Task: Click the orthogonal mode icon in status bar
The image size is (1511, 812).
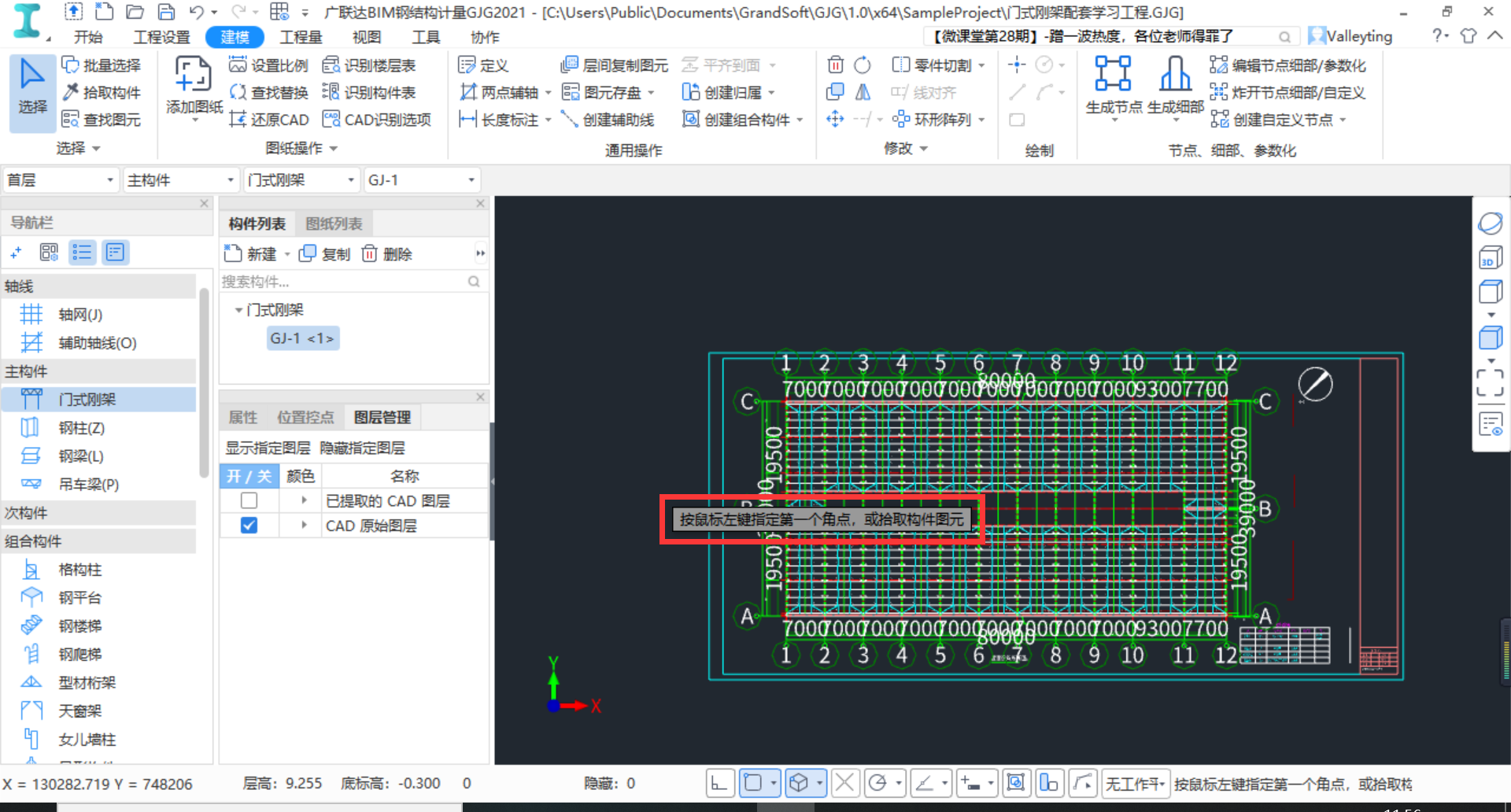Action: [x=719, y=783]
